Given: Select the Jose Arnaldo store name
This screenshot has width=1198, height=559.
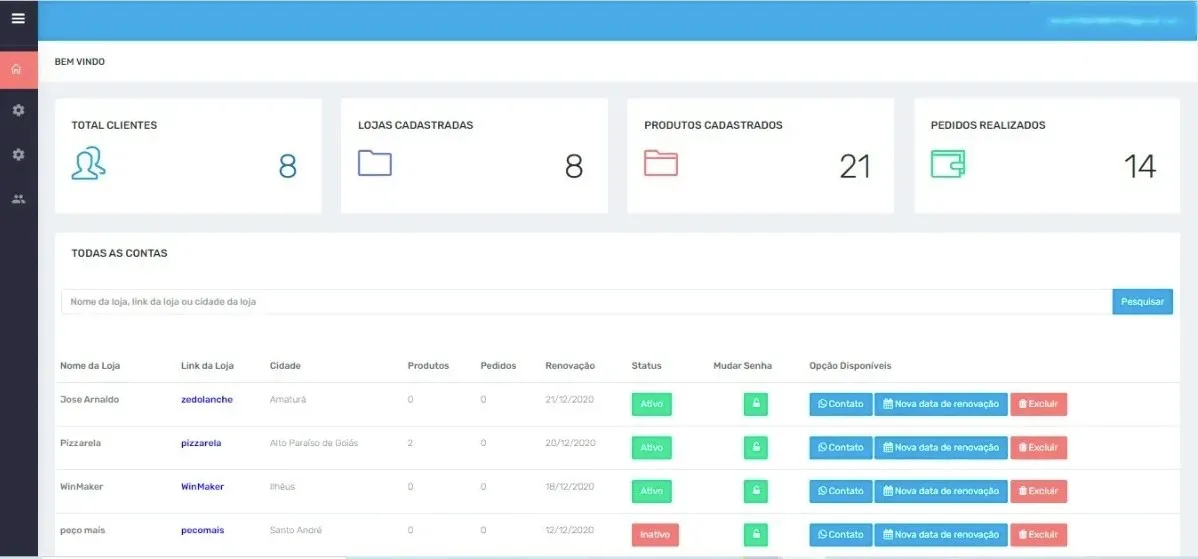Looking at the screenshot, I should [89, 399].
